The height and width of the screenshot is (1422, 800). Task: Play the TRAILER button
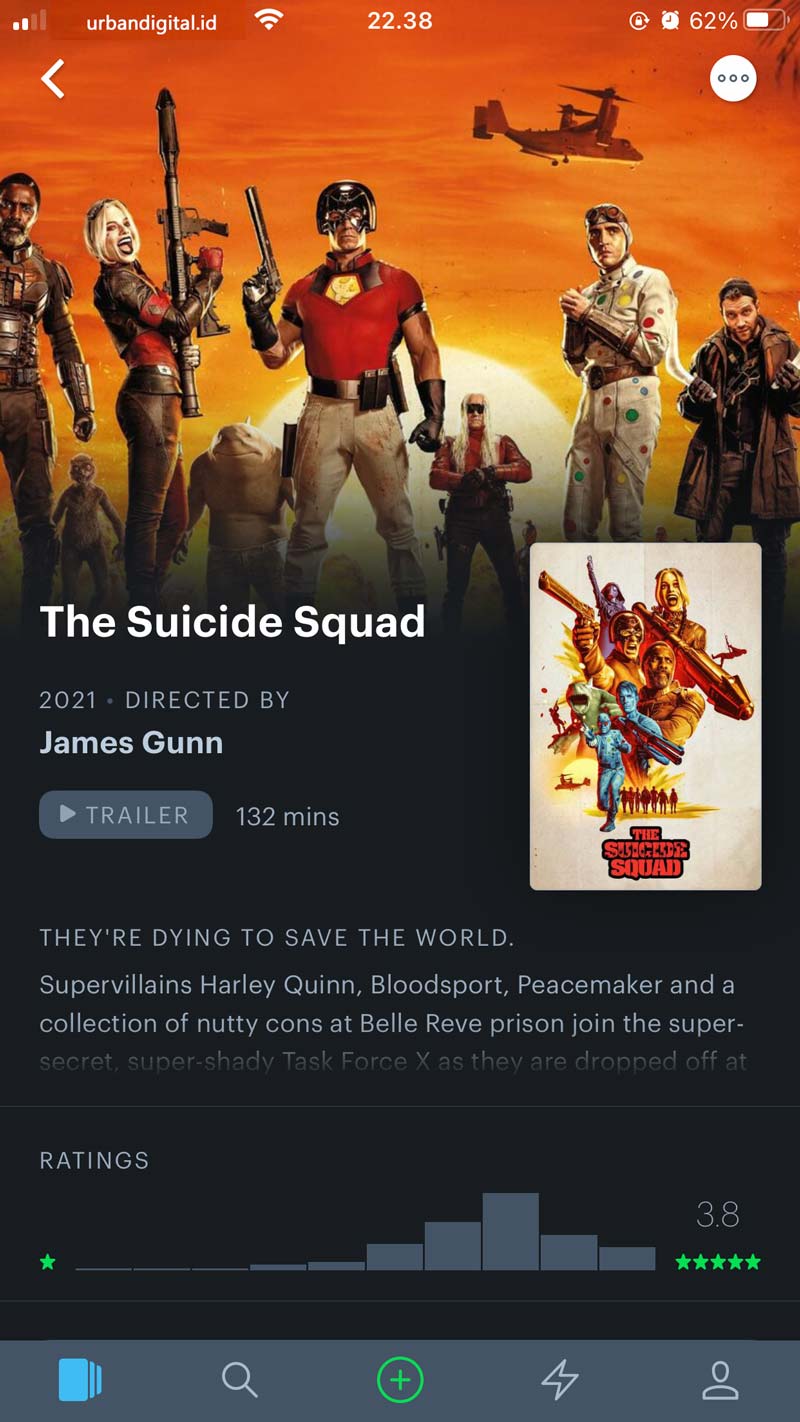[126, 815]
